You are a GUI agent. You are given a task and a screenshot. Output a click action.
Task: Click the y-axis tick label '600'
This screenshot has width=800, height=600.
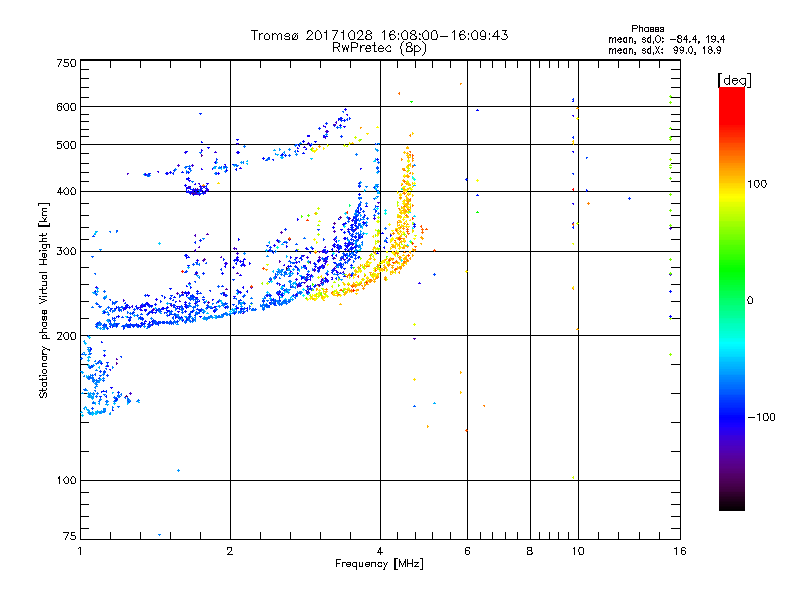coord(66,107)
